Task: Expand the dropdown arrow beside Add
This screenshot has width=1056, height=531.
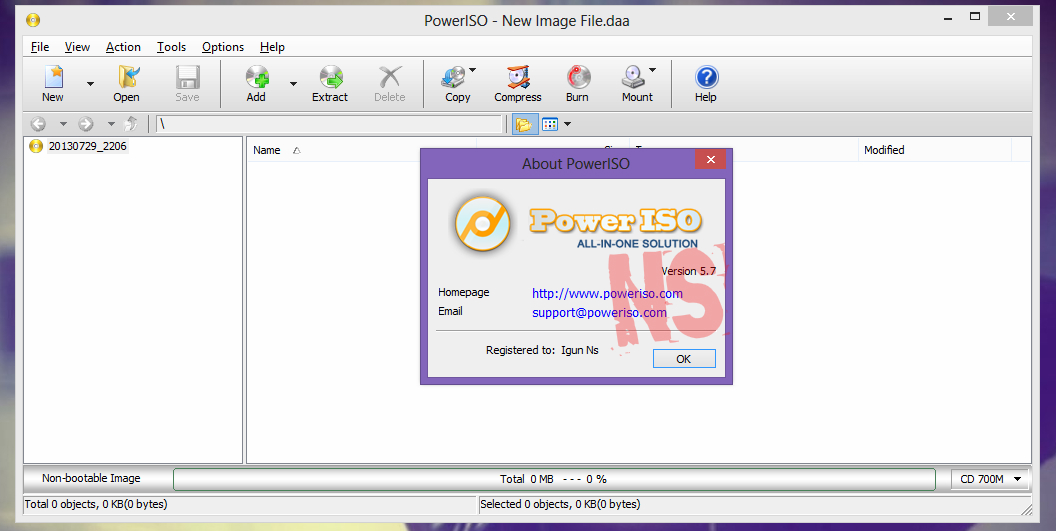Action: [x=294, y=84]
